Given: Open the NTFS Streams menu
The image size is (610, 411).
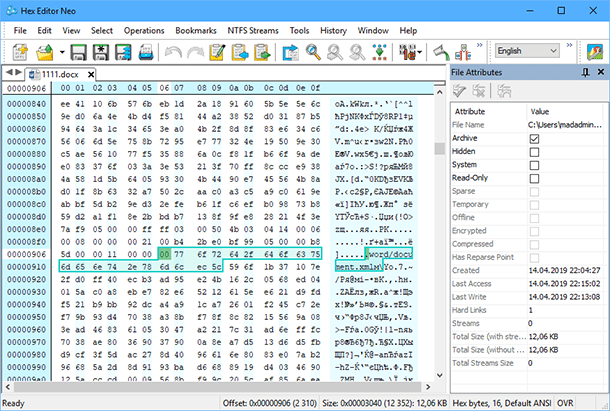Looking at the screenshot, I should click(253, 30).
